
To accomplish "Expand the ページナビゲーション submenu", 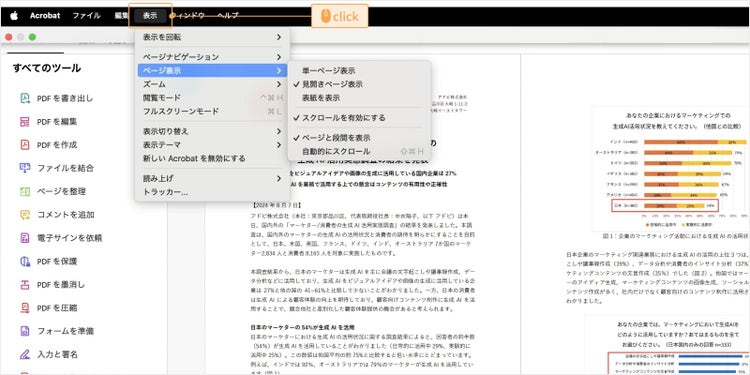I will [x=212, y=57].
